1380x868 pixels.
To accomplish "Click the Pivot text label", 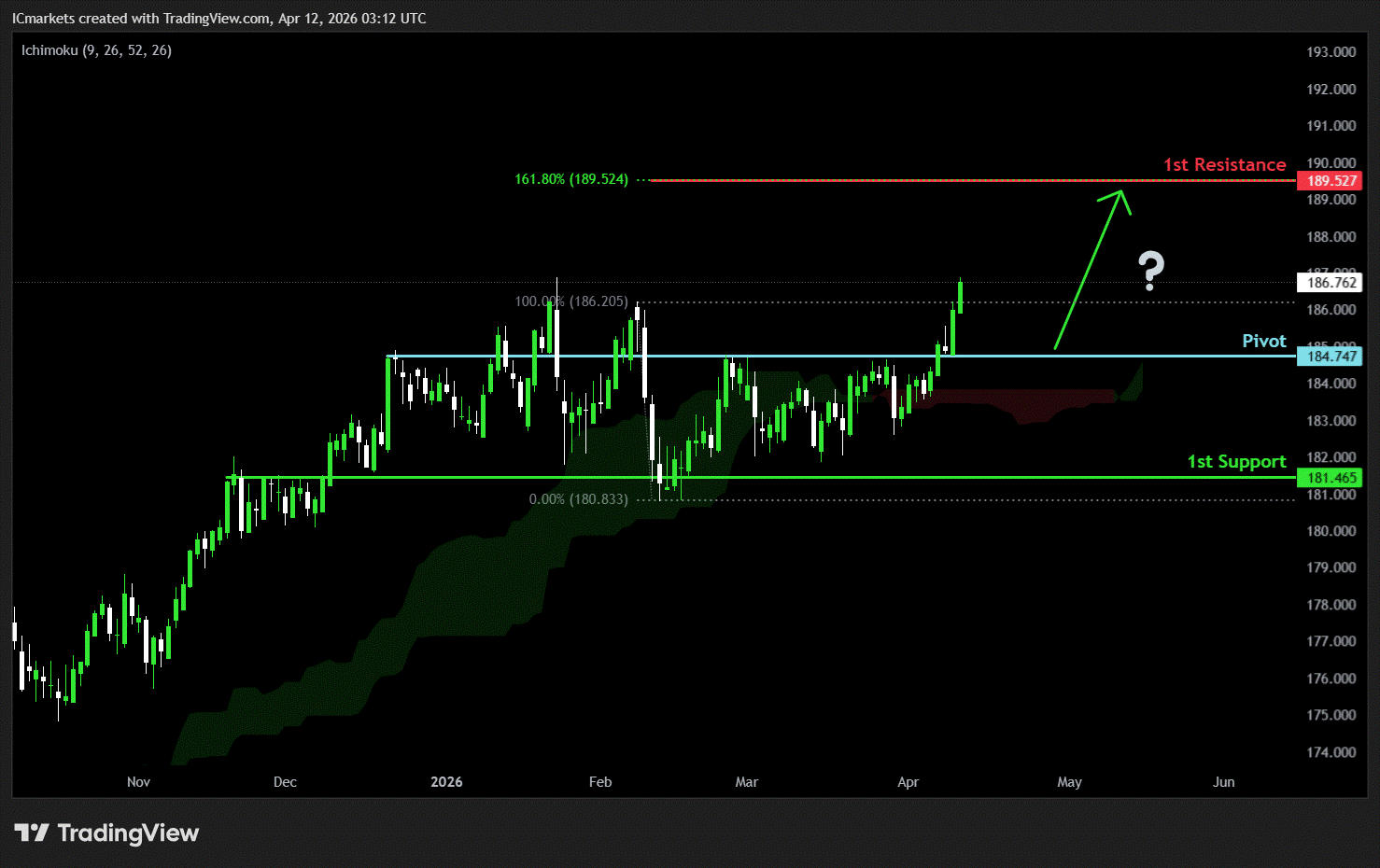I will pos(1263,342).
